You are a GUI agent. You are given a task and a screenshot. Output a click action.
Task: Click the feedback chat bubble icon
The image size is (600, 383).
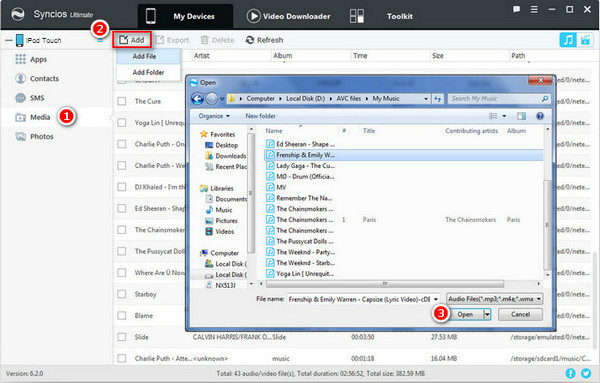[x=516, y=10]
